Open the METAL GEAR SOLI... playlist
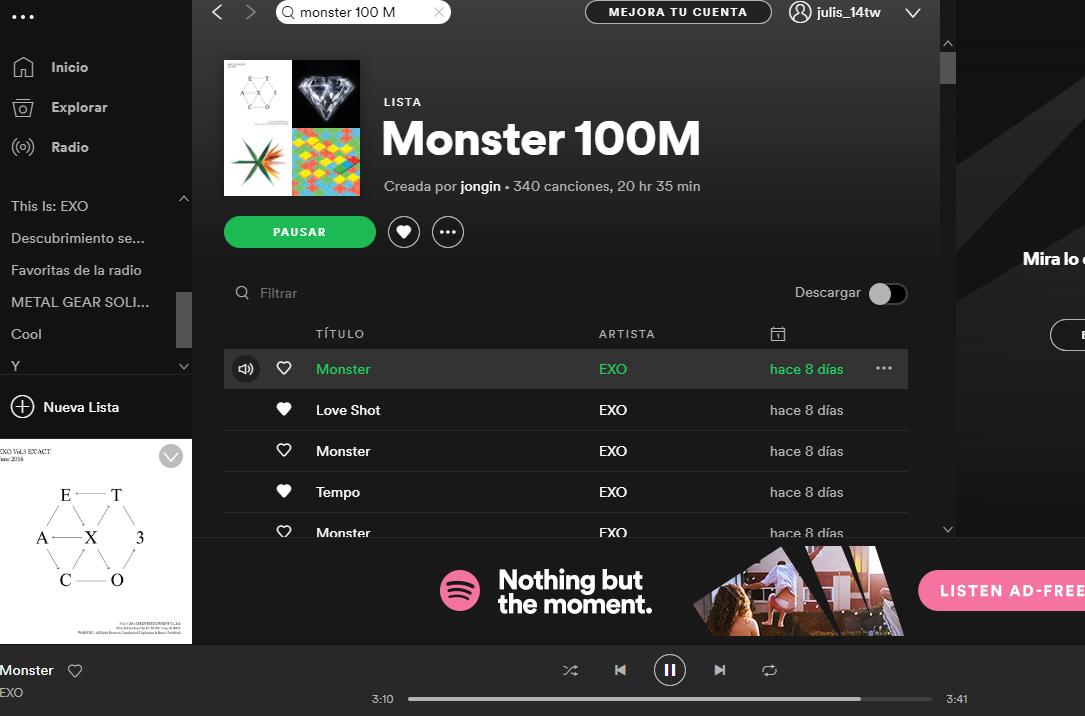1085x716 pixels. (x=80, y=302)
